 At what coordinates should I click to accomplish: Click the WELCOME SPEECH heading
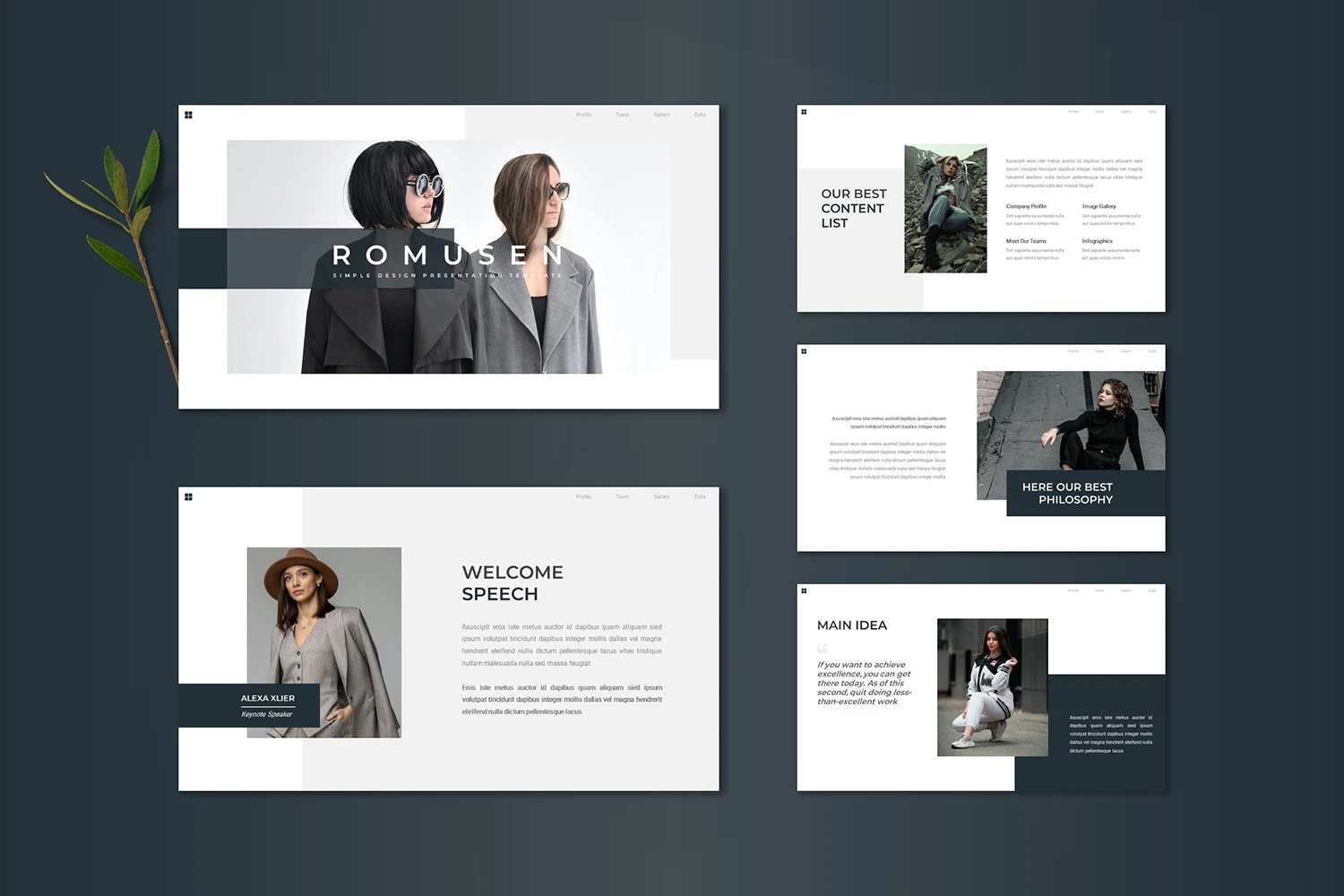513,583
